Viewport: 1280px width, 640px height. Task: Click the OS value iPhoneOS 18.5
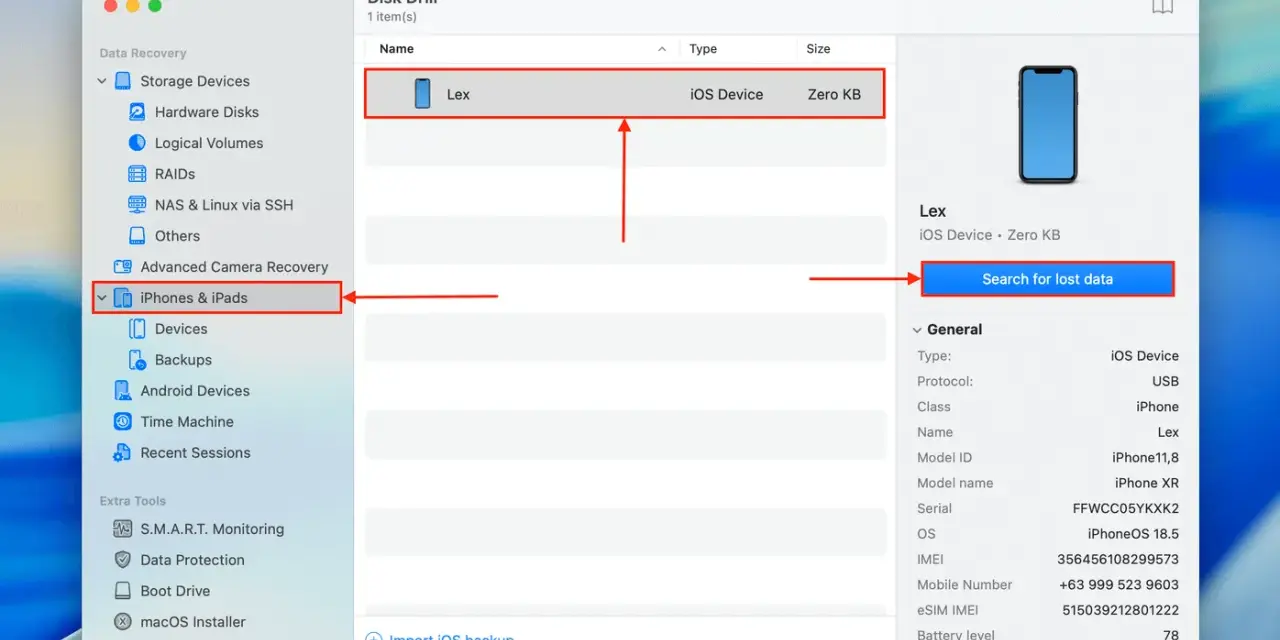1133,534
